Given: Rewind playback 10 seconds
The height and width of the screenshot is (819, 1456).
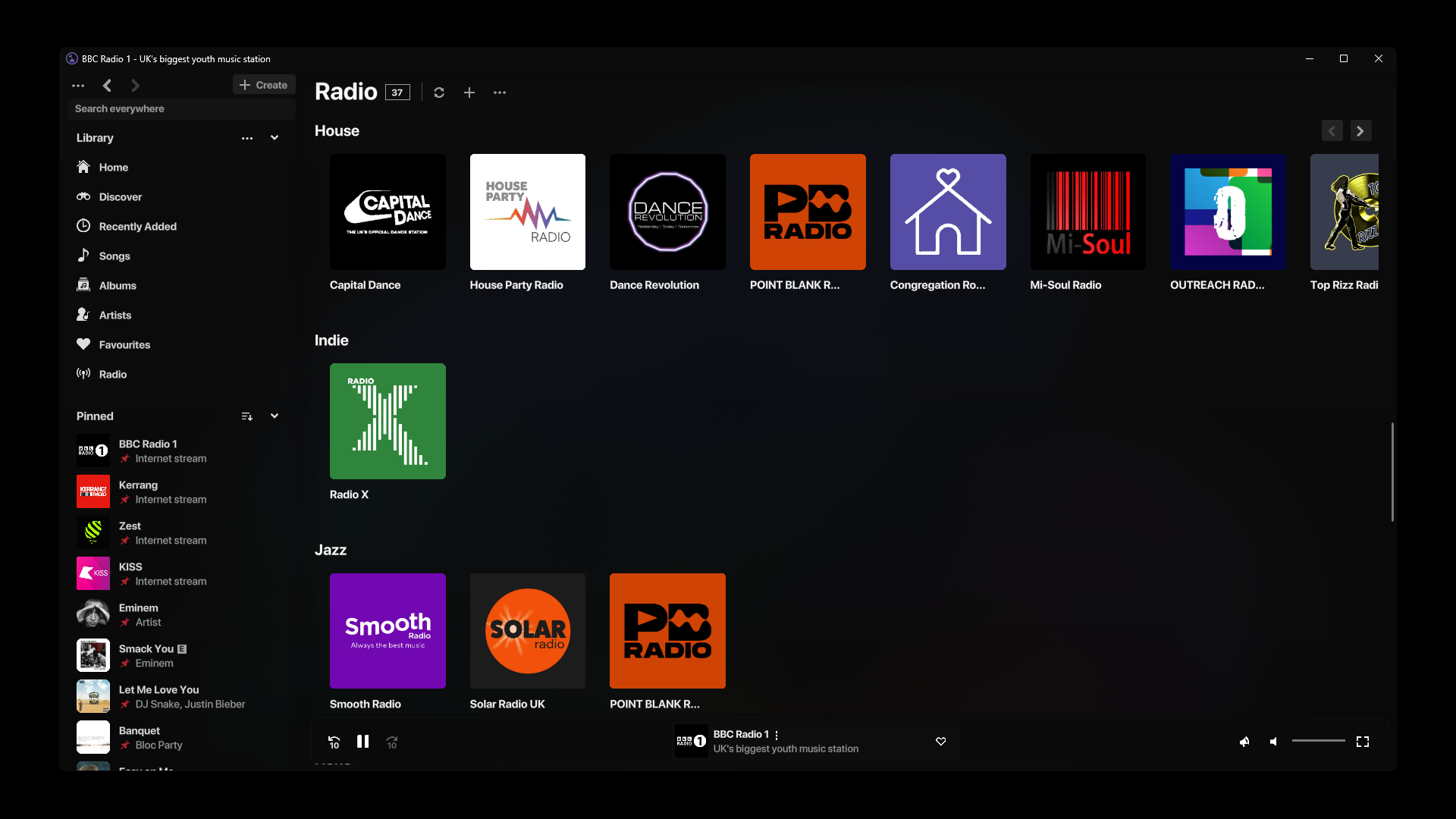Looking at the screenshot, I should pos(334,742).
